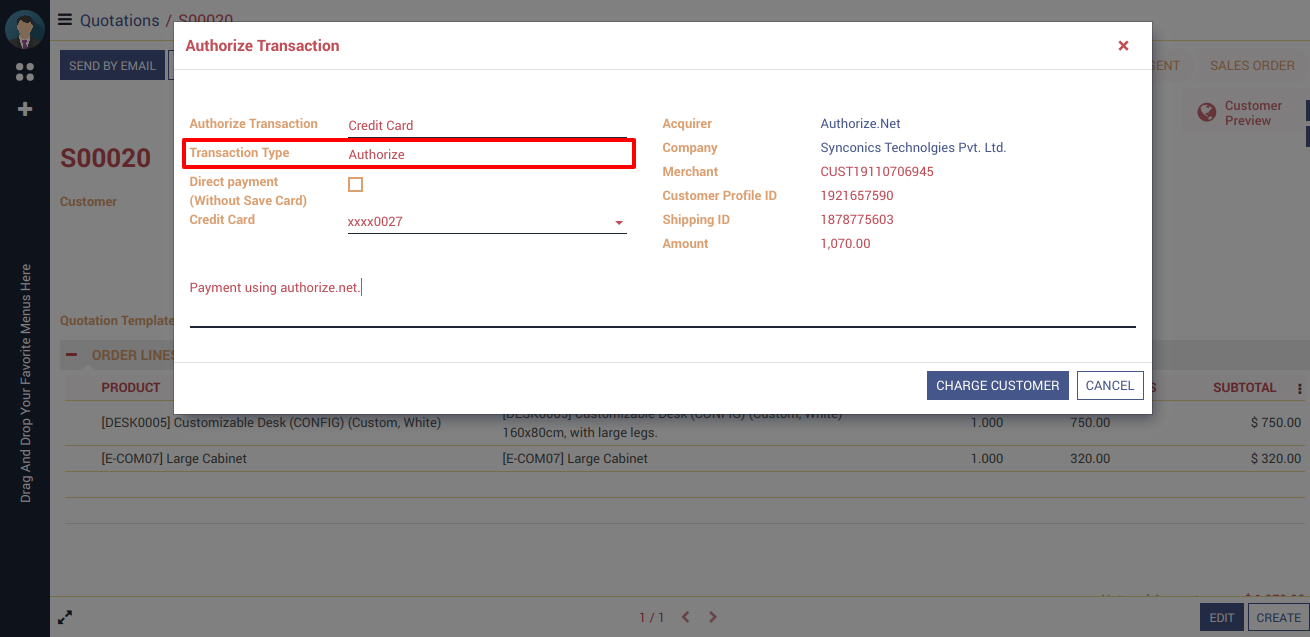
Task: Click the user avatar icon
Action: (24, 30)
